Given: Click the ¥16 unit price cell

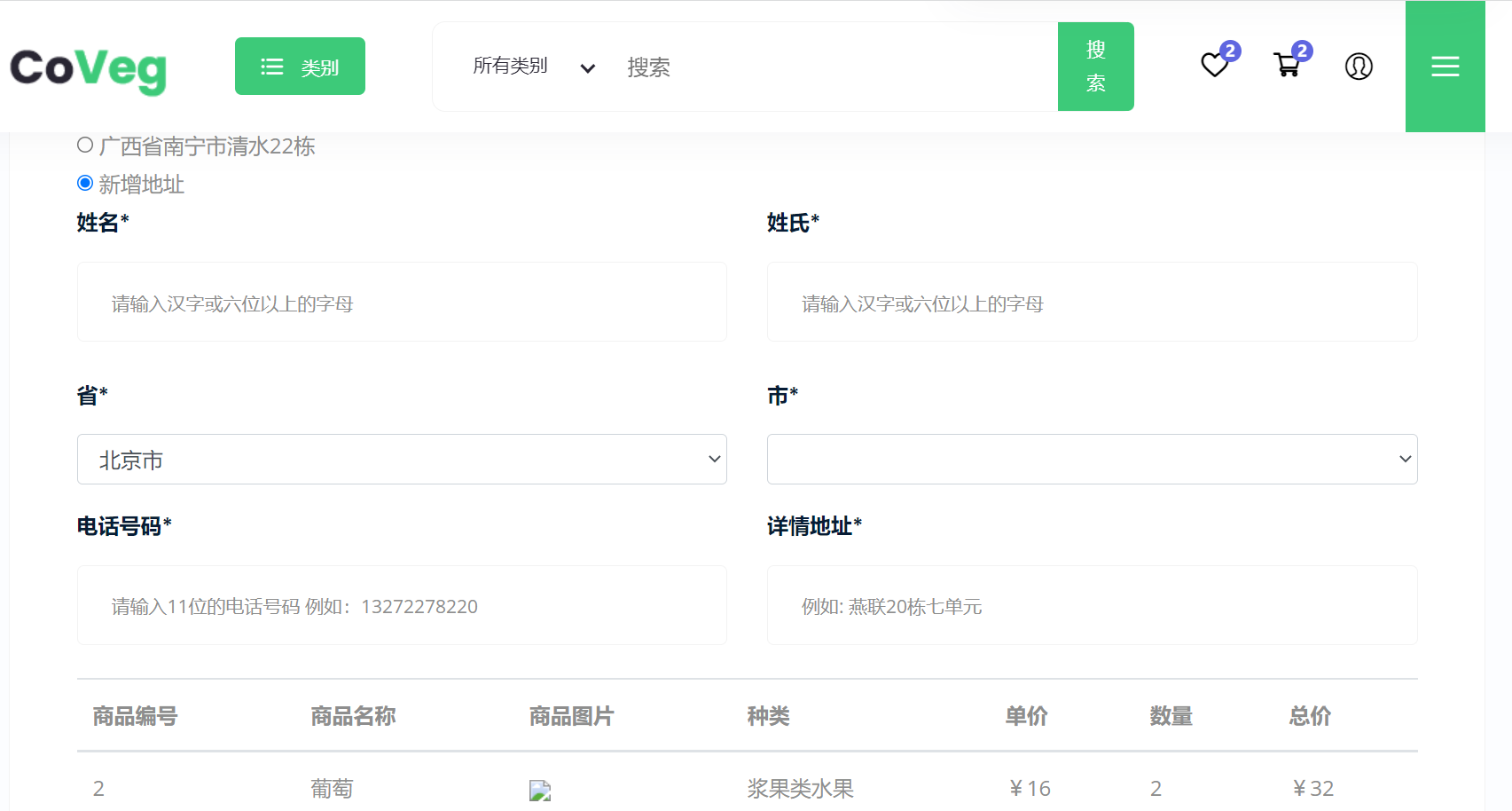Looking at the screenshot, I should tap(1029, 789).
